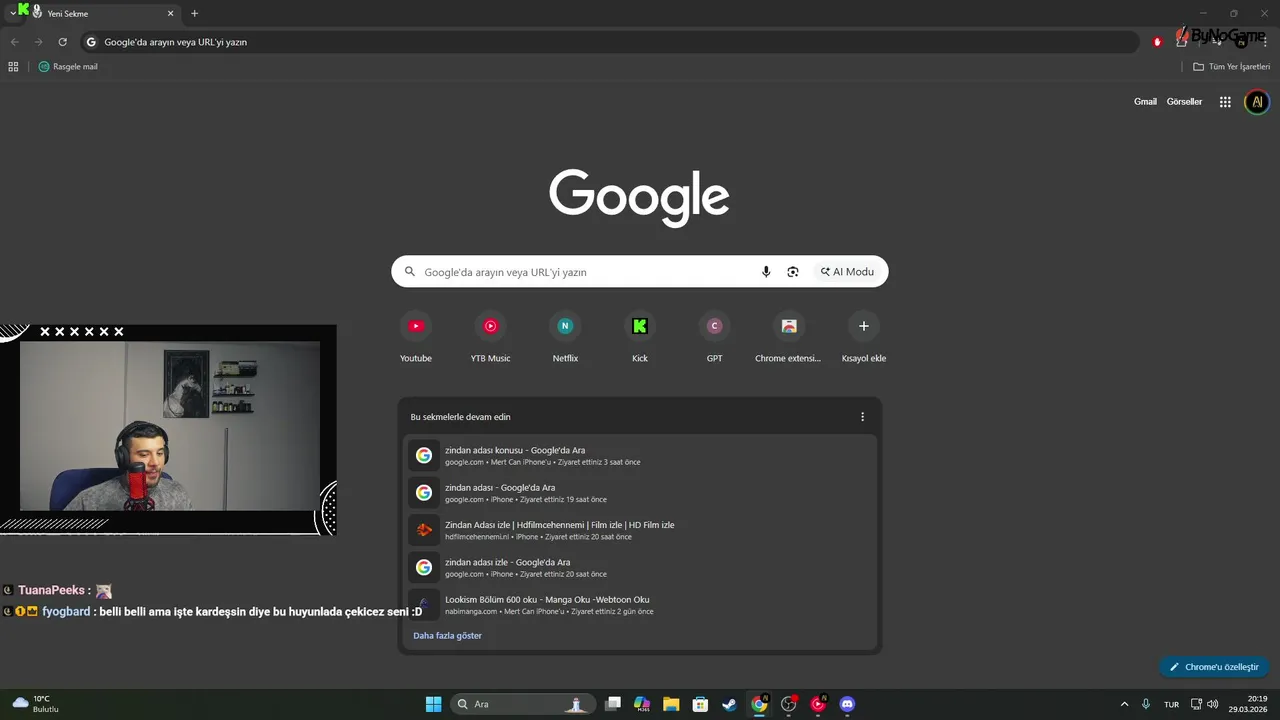Go back using the back arrow
Viewport: 1280px width, 720px height.
(14, 42)
